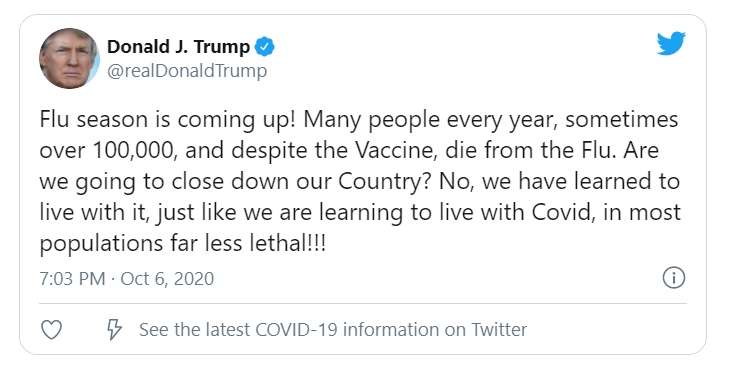731x373 pixels.
Task: Like the tweet with the heart icon
Action: 51,330
